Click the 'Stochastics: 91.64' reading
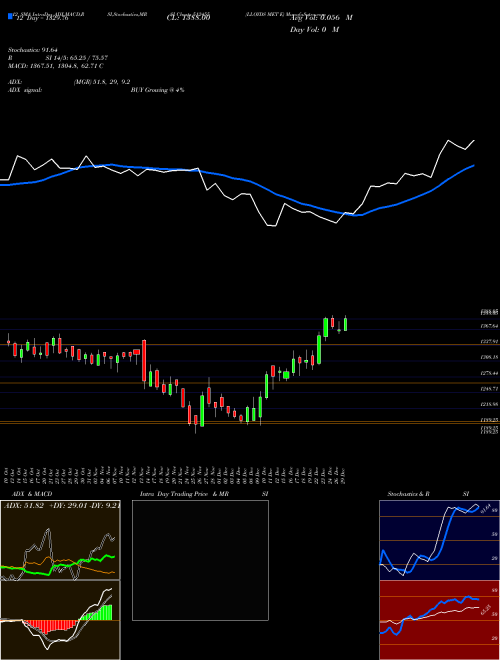 [x=32, y=50]
